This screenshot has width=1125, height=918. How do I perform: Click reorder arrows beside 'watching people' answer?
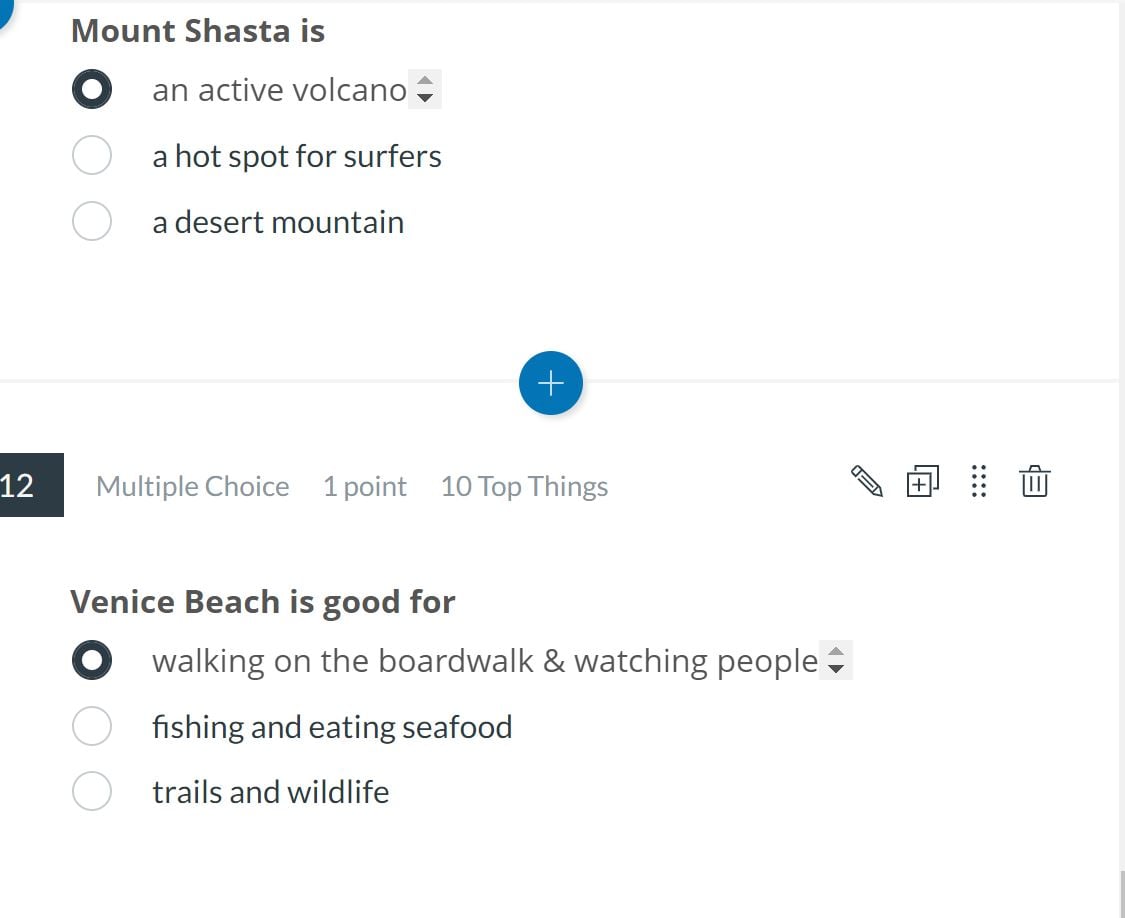(x=836, y=661)
